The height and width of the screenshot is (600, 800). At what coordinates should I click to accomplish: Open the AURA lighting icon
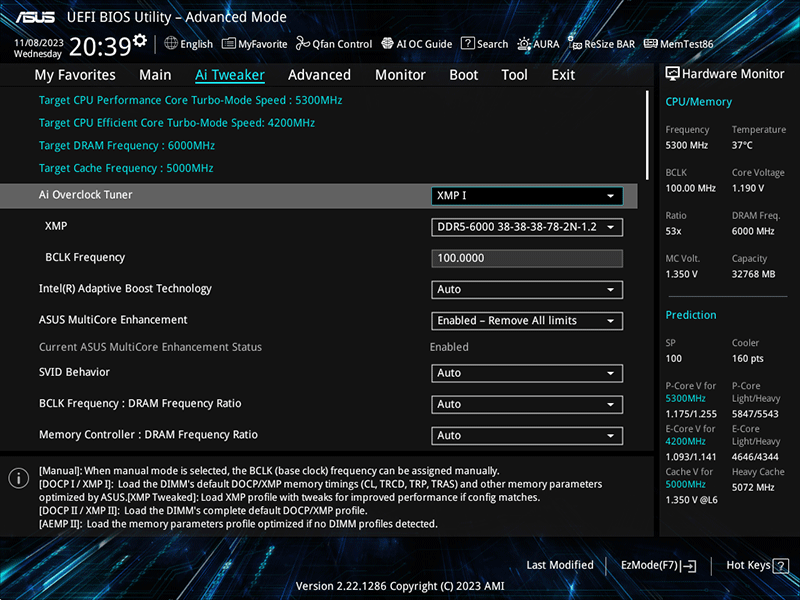[x=524, y=44]
